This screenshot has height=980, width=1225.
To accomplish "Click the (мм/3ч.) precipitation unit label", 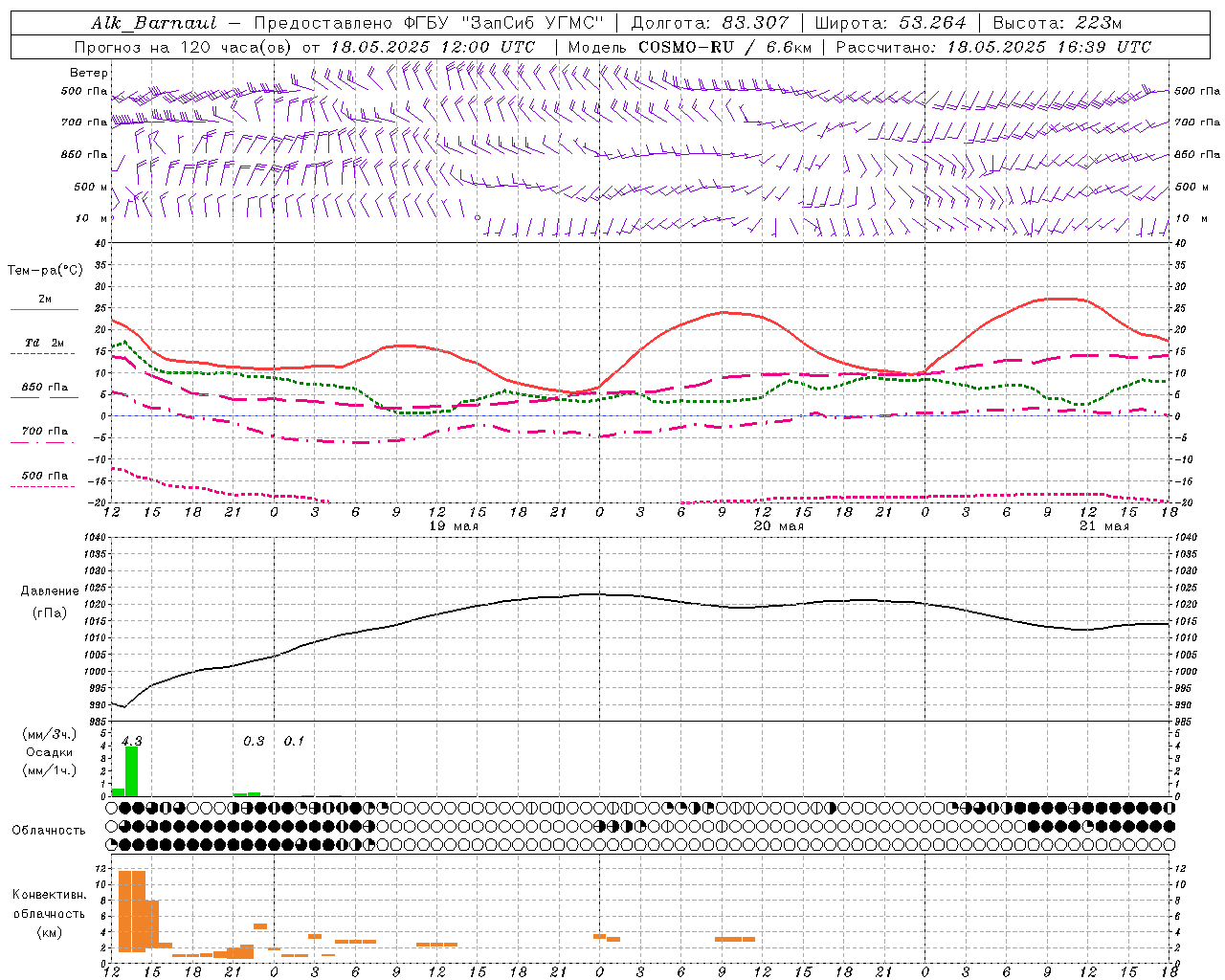I will pyautogui.click(x=50, y=735).
